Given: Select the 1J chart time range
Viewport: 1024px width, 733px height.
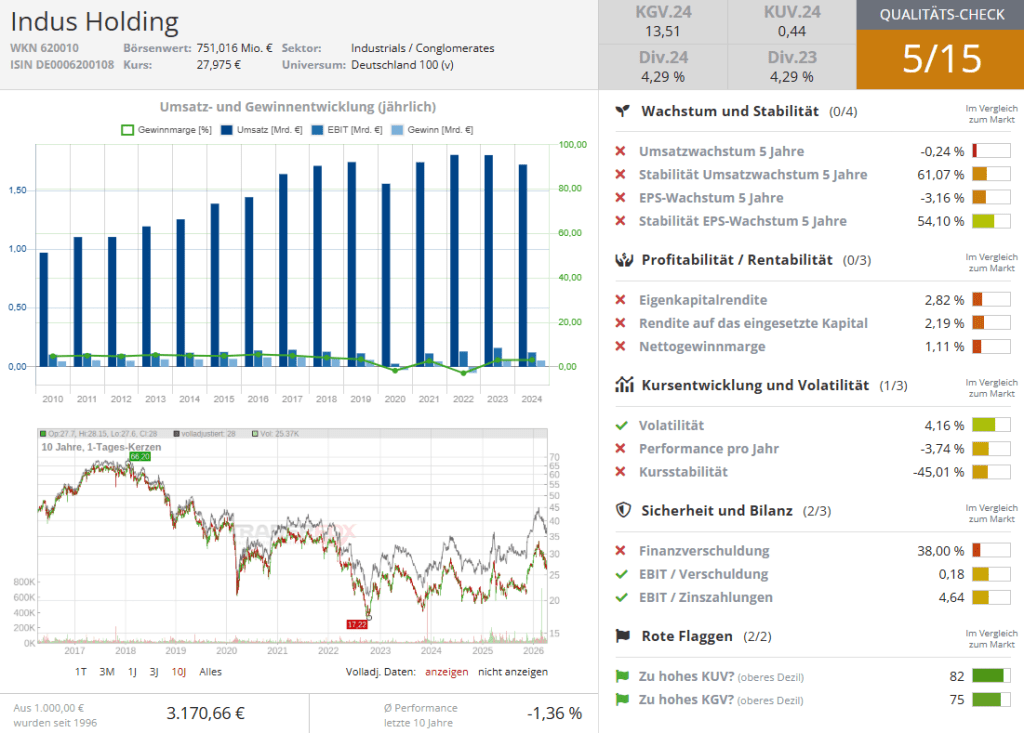Looking at the screenshot, I should coord(132,672).
